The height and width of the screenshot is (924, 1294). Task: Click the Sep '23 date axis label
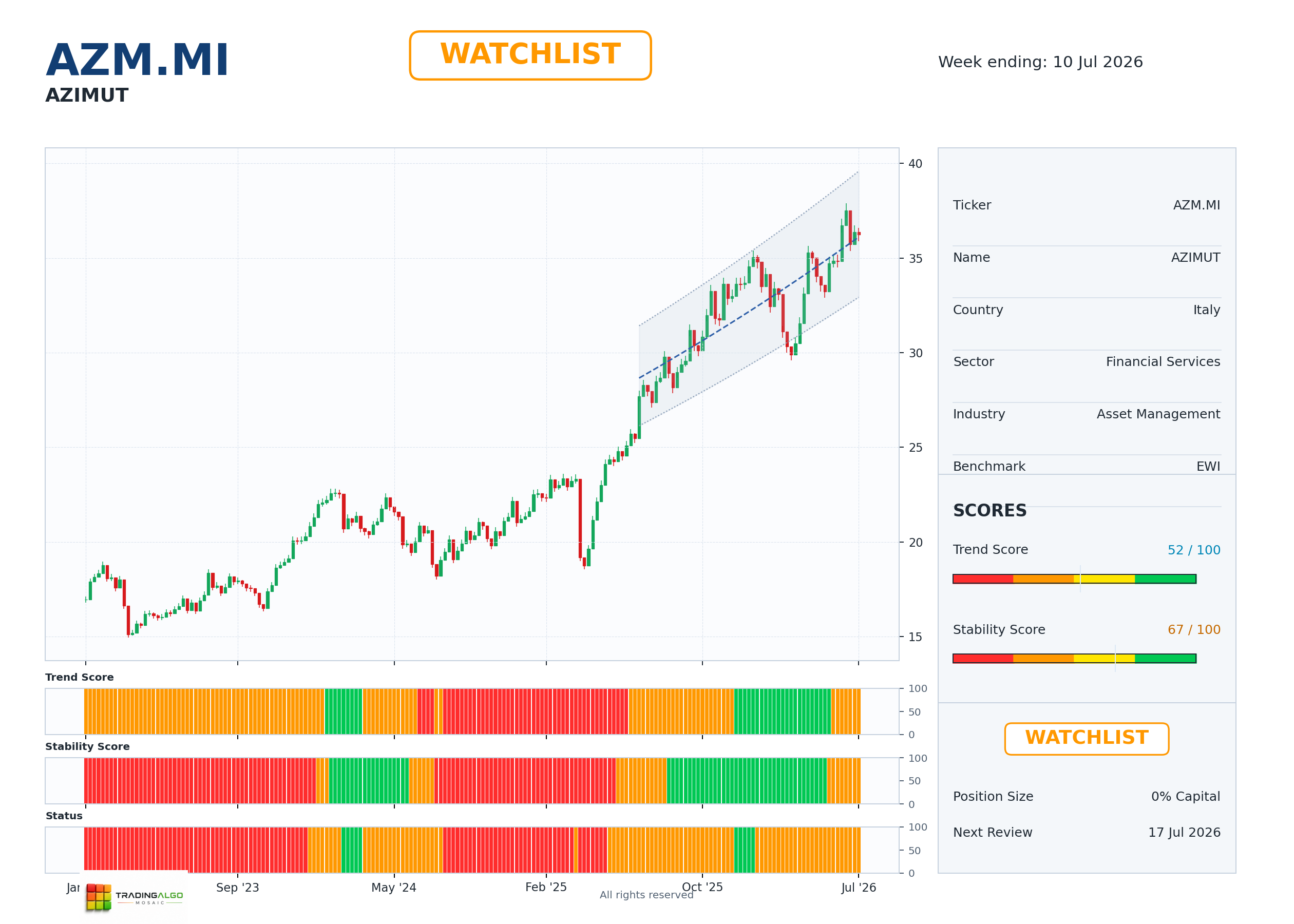click(x=237, y=888)
